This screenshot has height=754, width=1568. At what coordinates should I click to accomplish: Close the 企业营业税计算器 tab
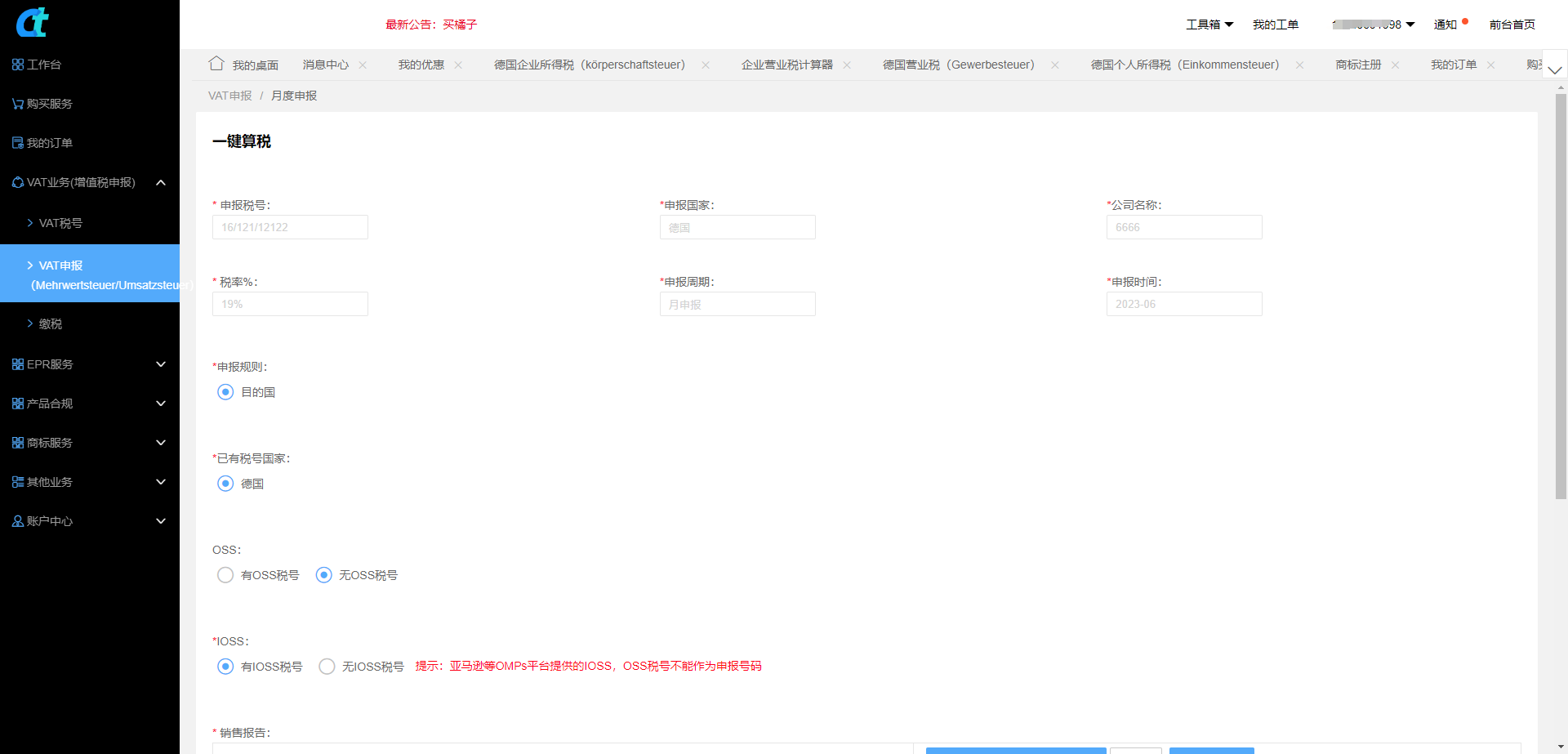point(847,65)
